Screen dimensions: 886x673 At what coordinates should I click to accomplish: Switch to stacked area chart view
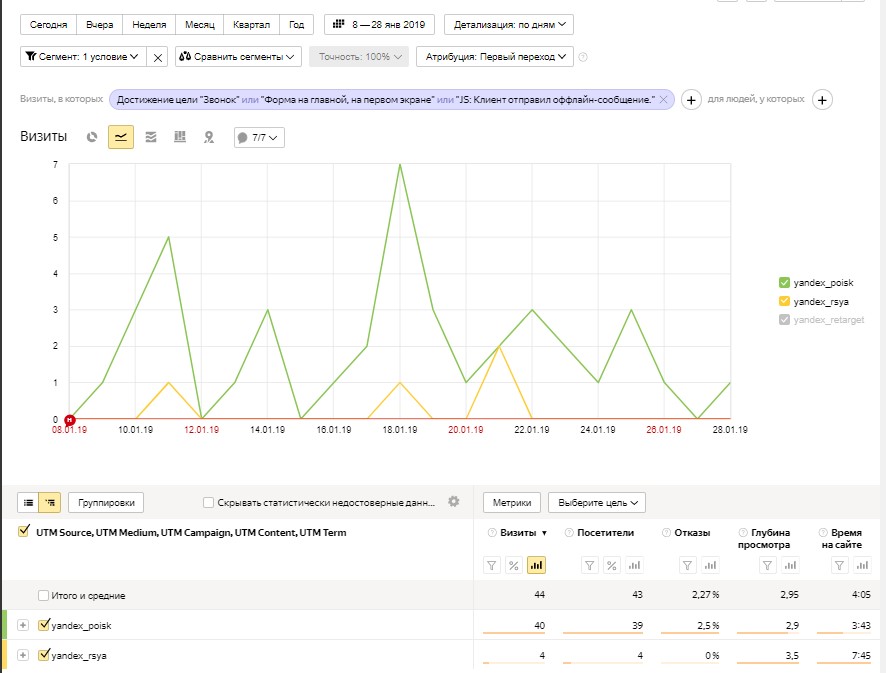[151, 137]
